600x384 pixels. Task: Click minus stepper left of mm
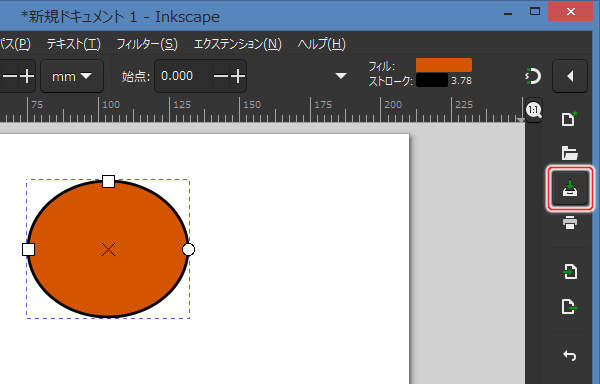[10, 76]
